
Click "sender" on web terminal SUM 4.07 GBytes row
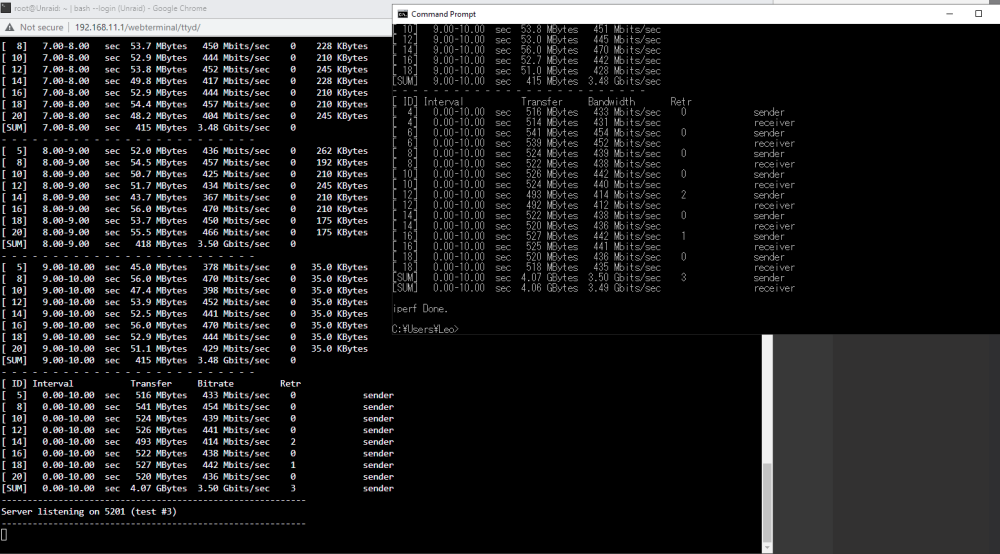(378, 488)
